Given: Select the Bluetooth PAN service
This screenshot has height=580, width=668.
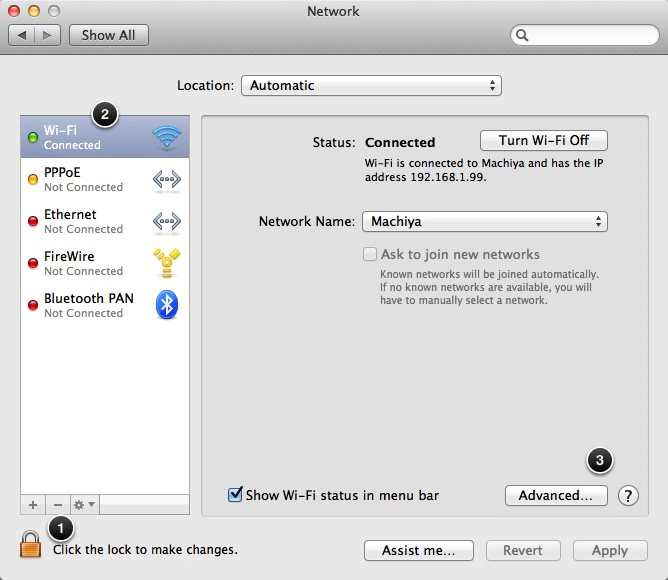Looking at the screenshot, I should point(105,305).
